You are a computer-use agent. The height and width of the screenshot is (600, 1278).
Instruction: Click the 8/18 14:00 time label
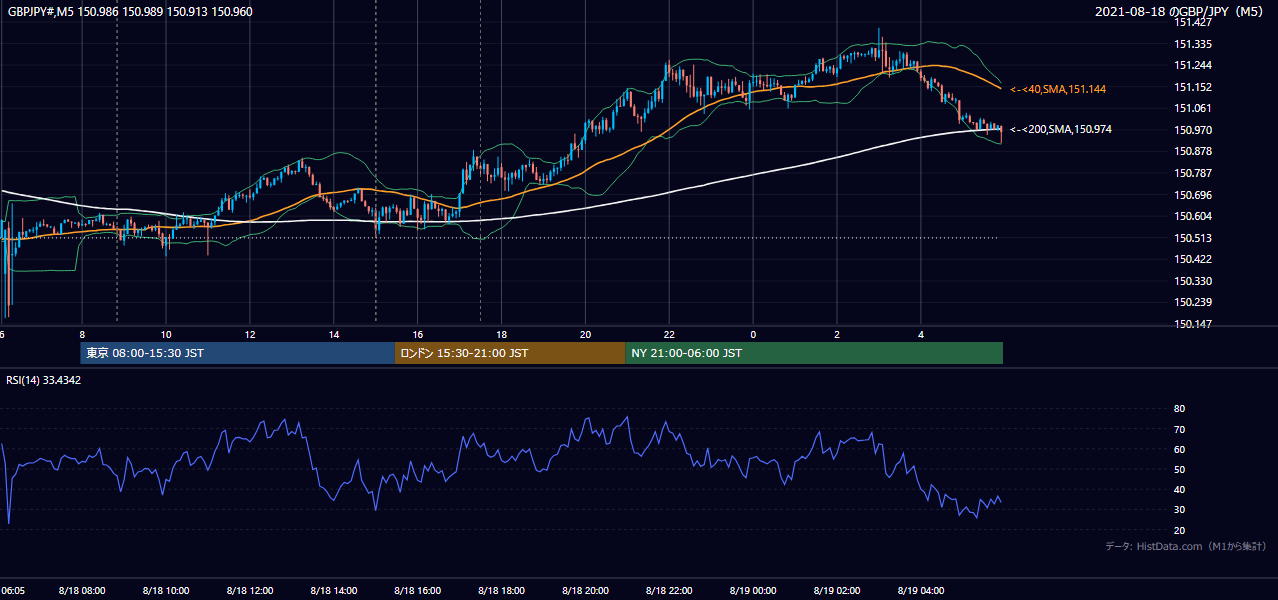point(334,591)
